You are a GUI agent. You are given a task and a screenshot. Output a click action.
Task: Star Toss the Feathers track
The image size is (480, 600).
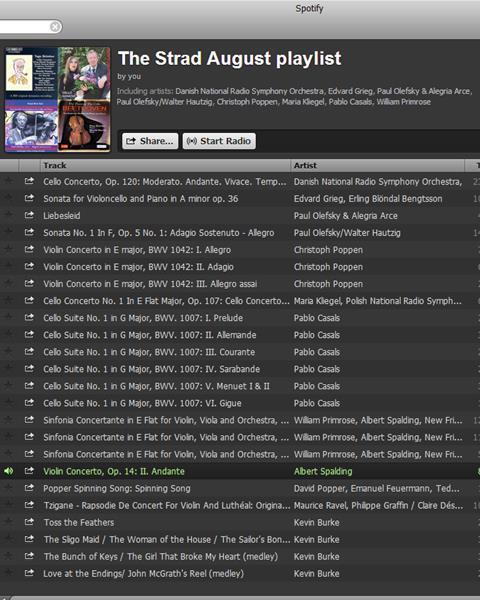coord(8,522)
